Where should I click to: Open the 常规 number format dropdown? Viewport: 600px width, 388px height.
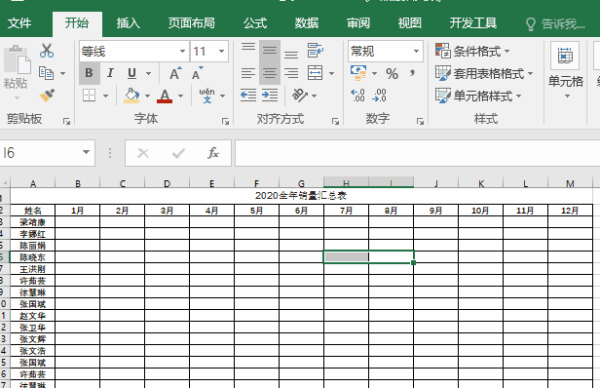pyautogui.click(x=416, y=51)
